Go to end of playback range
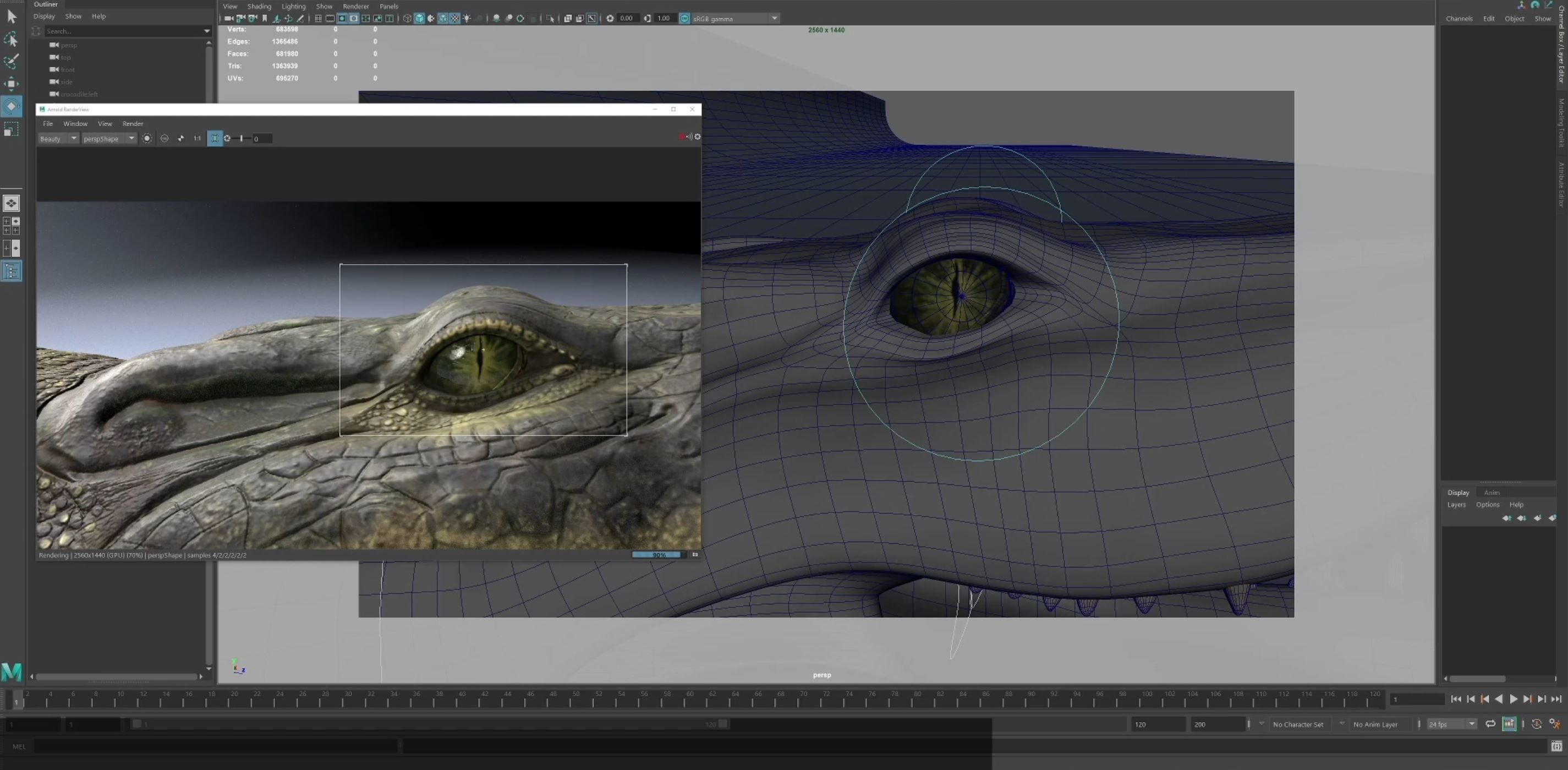Viewport: 1568px width, 770px height. (1556, 699)
